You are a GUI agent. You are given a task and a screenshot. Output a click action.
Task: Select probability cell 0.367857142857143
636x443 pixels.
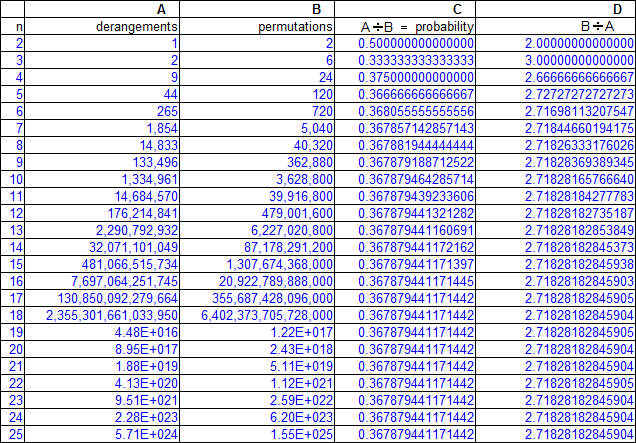(x=405, y=128)
